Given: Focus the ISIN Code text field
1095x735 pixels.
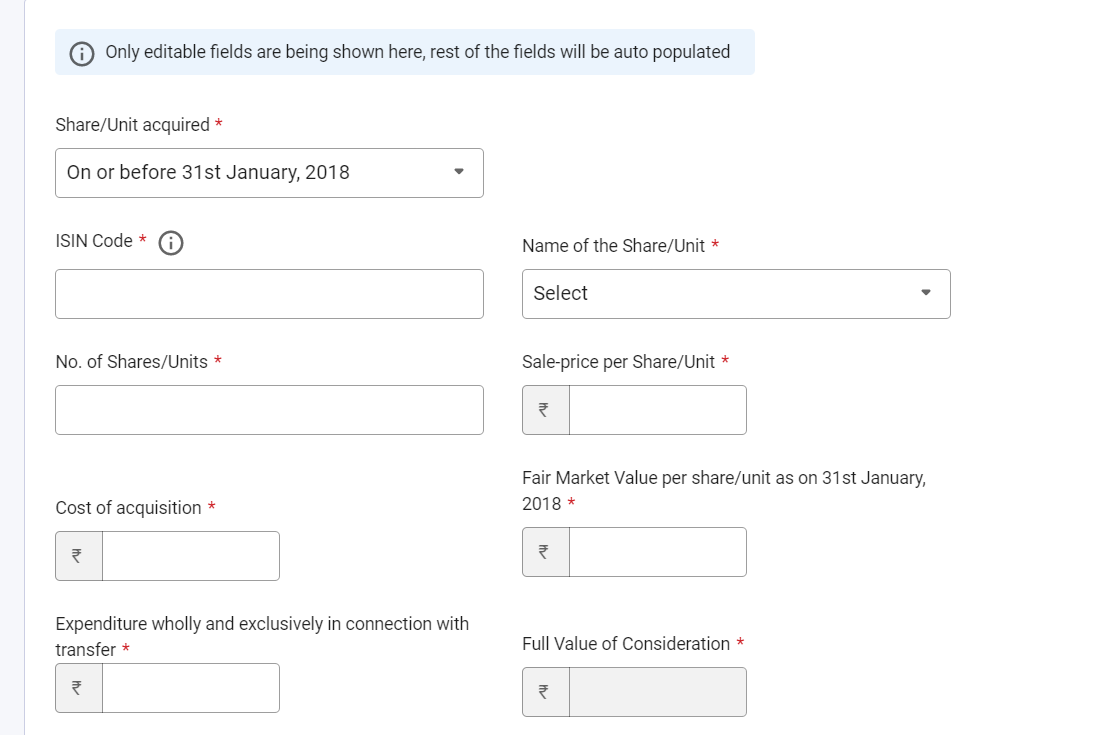Looking at the screenshot, I should tap(270, 294).
